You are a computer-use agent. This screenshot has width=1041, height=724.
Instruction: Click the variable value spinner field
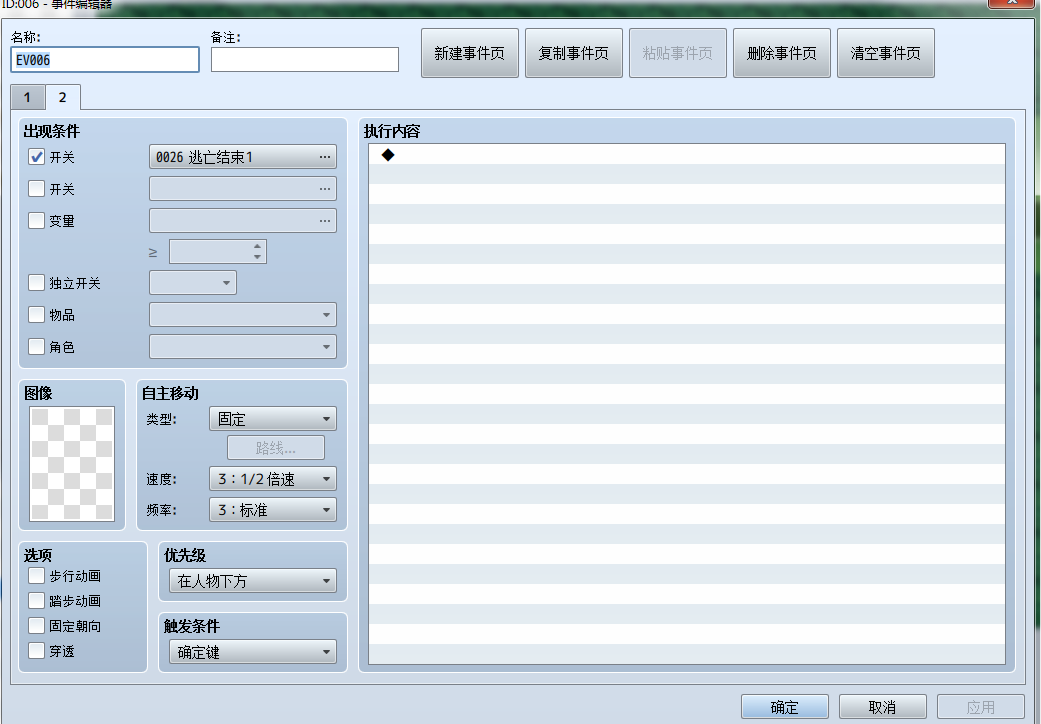(218, 252)
